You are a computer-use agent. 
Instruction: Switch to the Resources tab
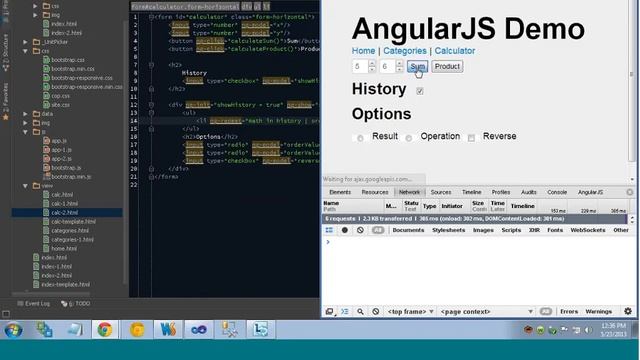coord(375,192)
